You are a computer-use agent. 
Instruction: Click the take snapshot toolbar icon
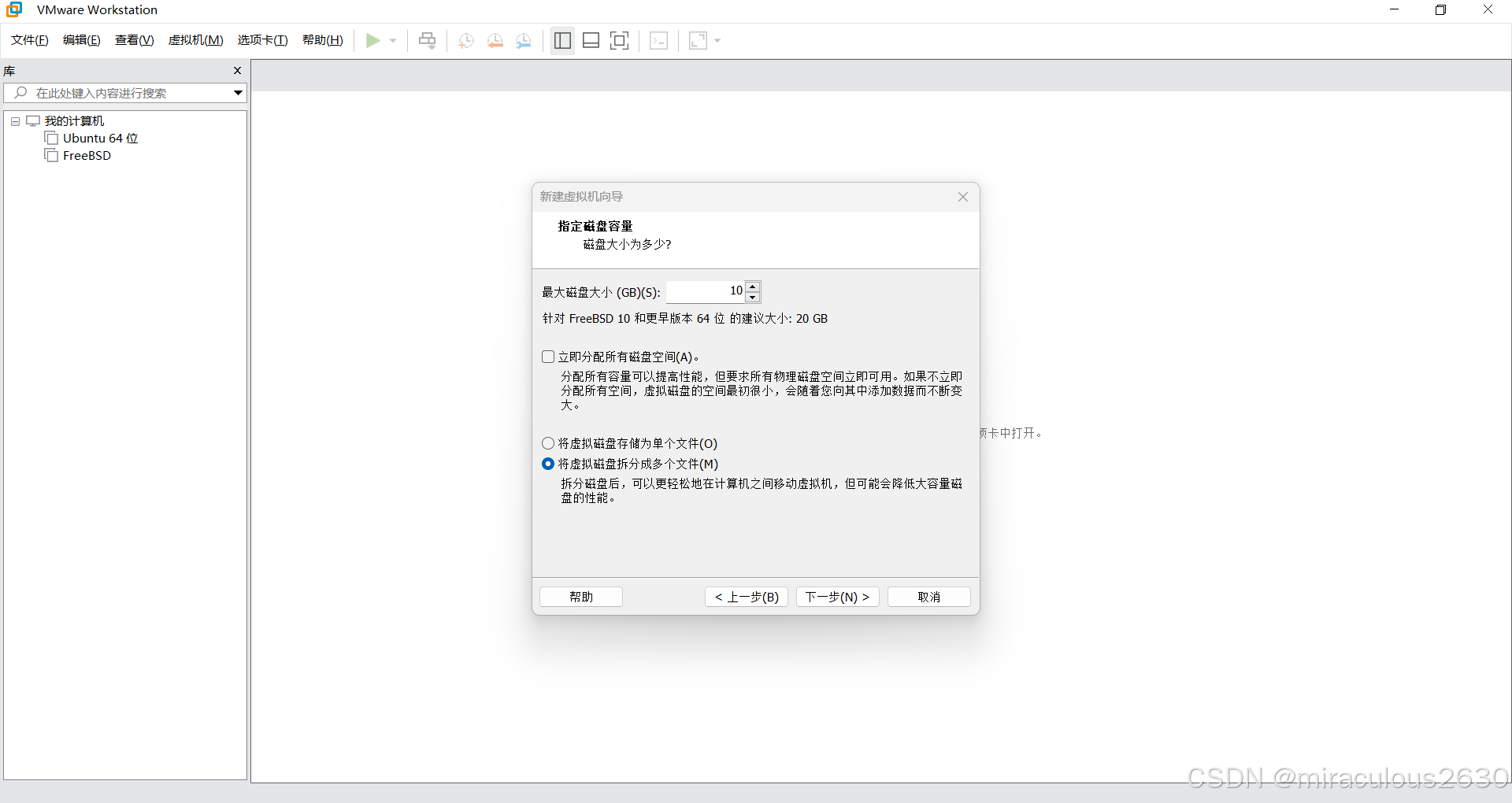click(x=466, y=41)
